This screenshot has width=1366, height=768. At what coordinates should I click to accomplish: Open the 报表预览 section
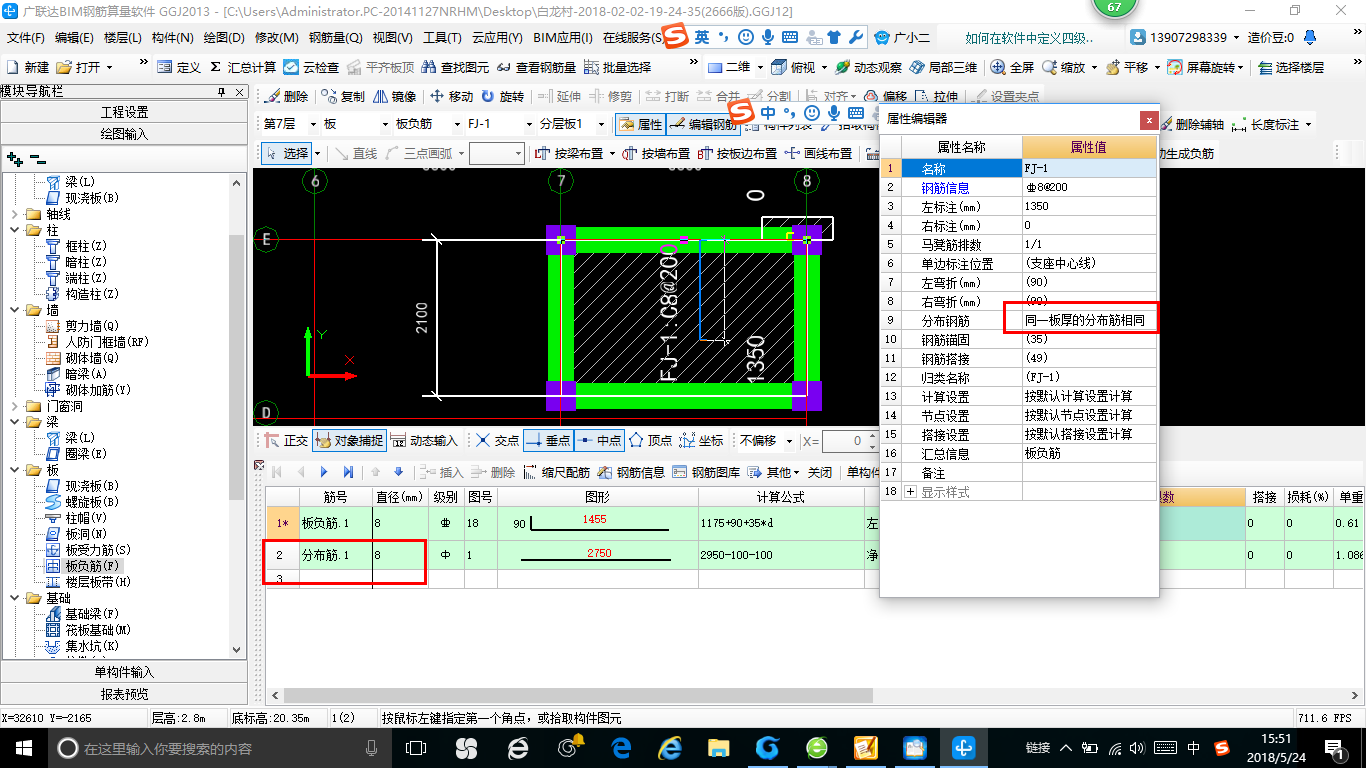pos(124,694)
